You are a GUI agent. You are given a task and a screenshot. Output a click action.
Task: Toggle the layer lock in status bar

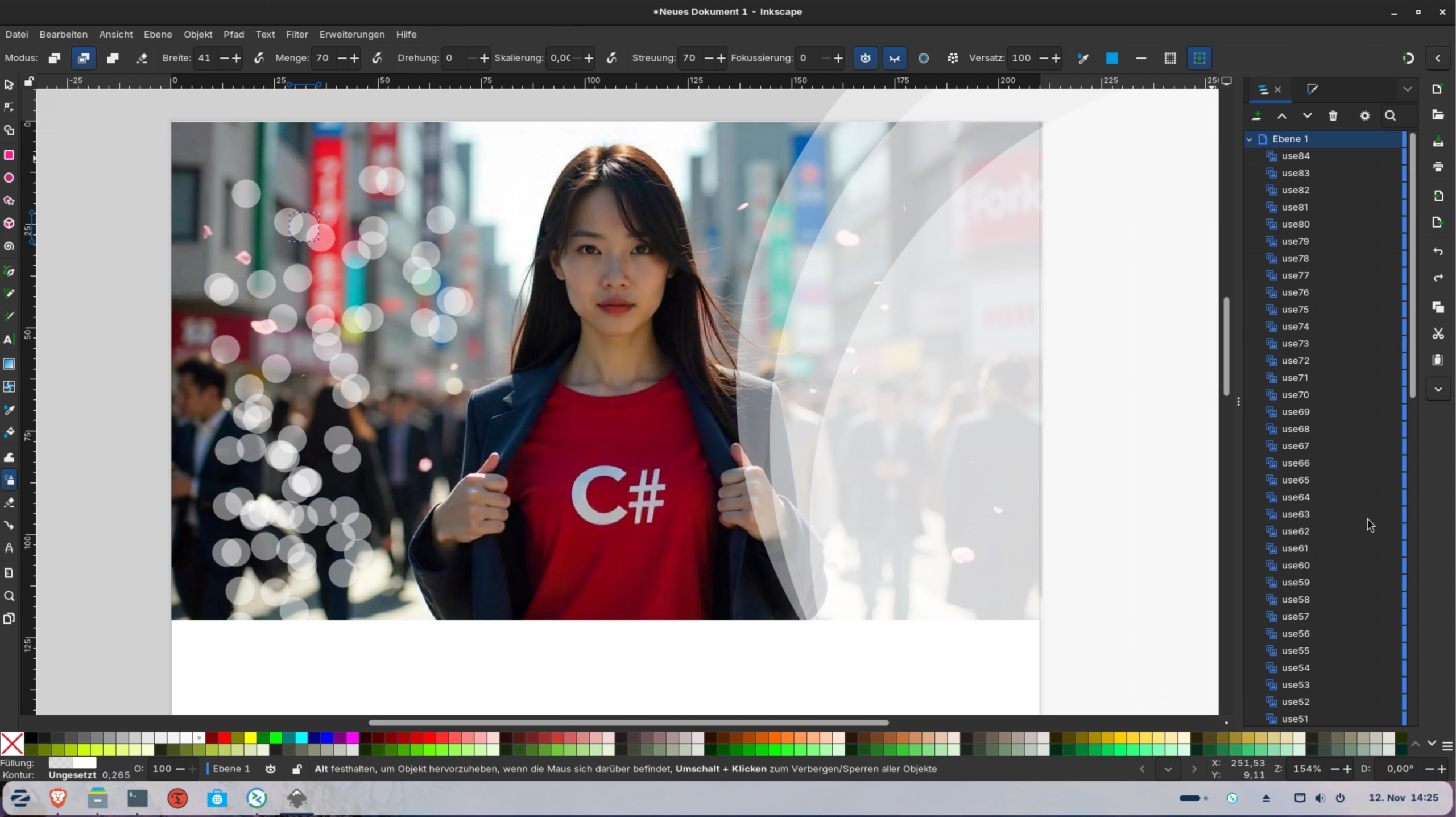click(296, 769)
